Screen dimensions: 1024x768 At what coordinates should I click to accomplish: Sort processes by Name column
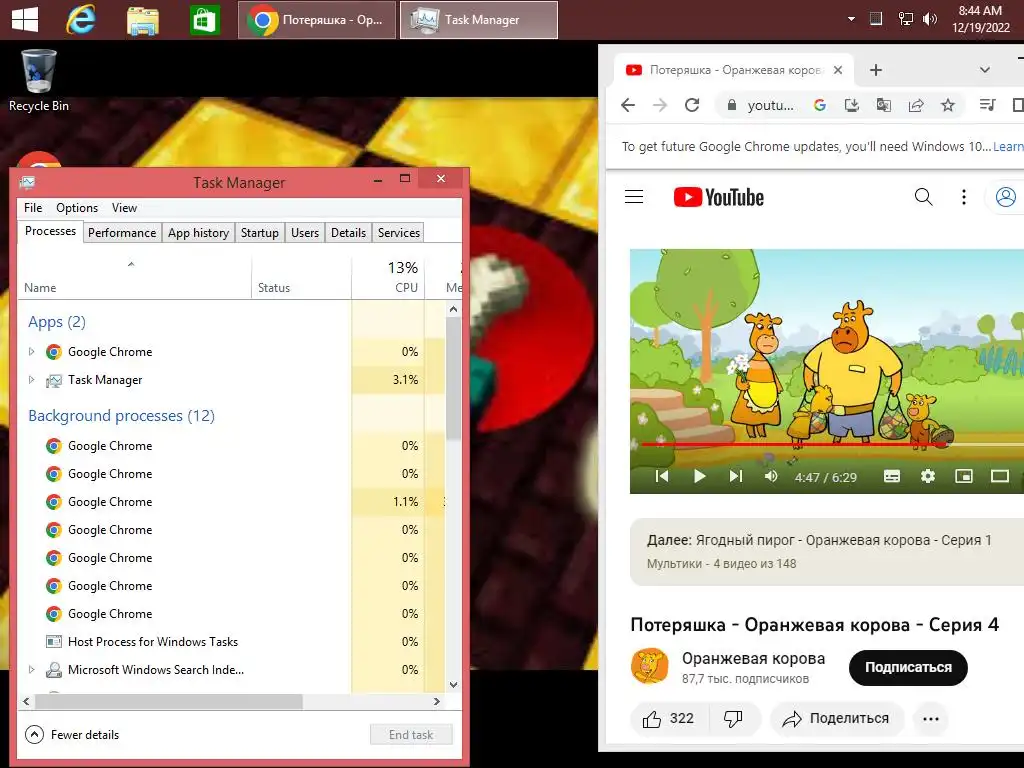coord(134,278)
